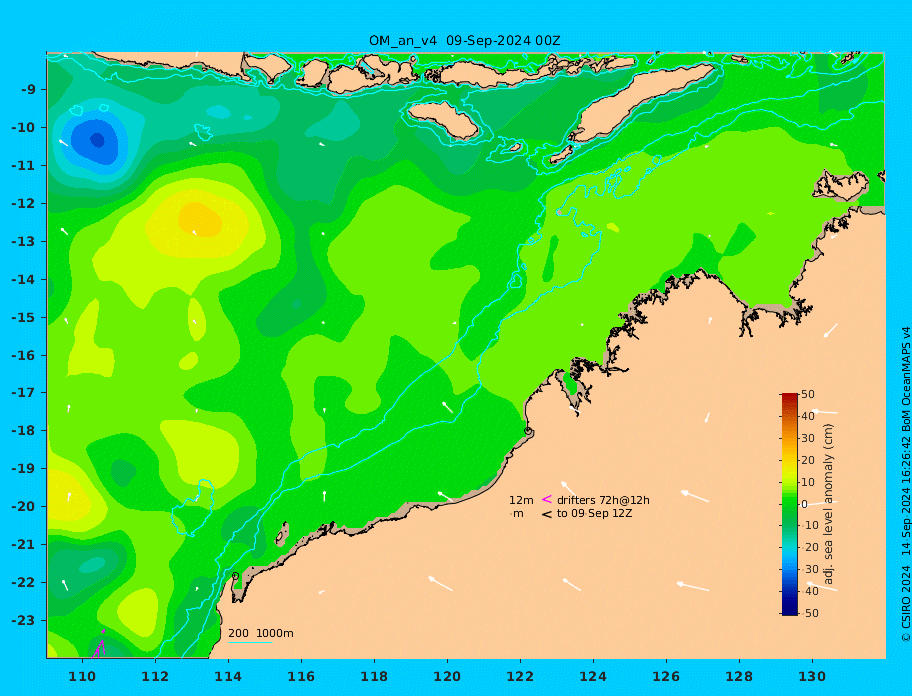Click the longitude axis label 114
Image resolution: width=912 pixels, height=696 pixels.
[x=228, y=677]
